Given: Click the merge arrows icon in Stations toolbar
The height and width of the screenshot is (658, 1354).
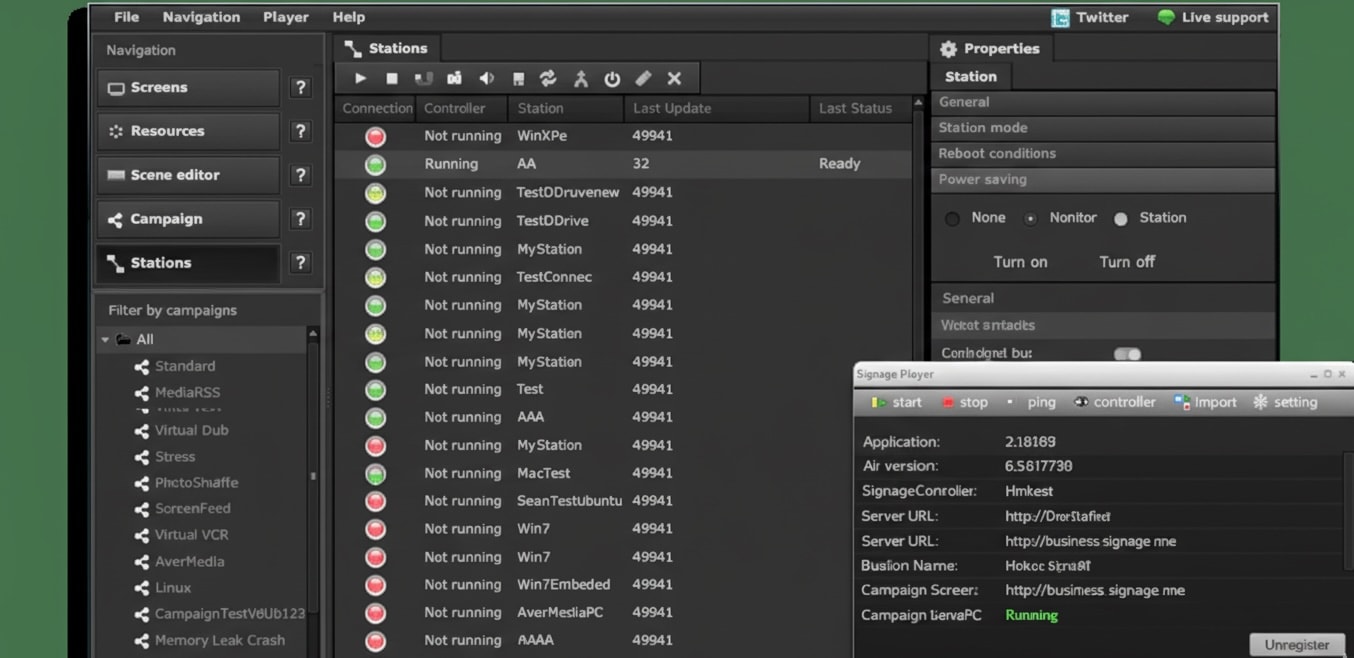Looking at the screenshot, I should (580, 78).
